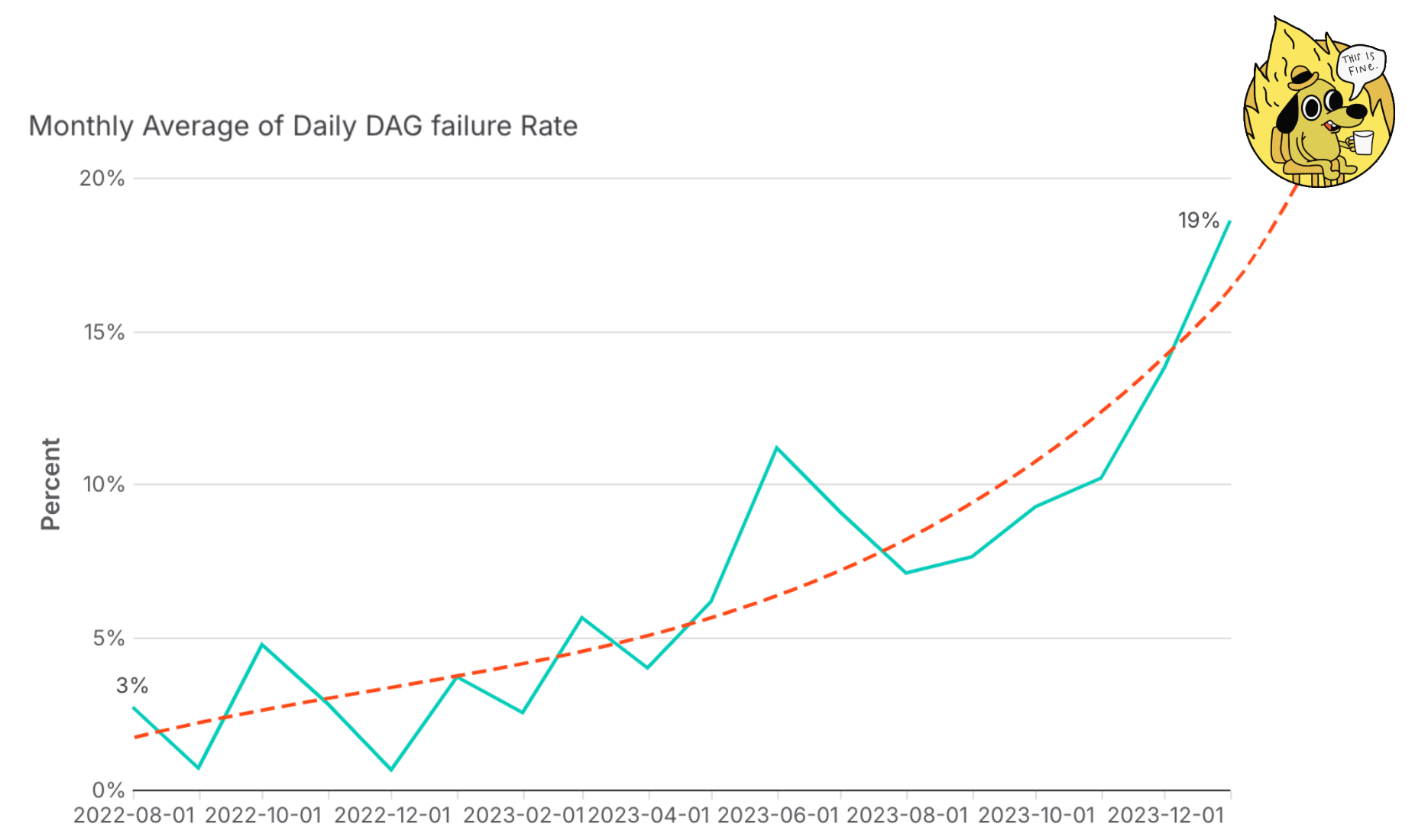Select the 15% y-axis tick label

point(104,332)
